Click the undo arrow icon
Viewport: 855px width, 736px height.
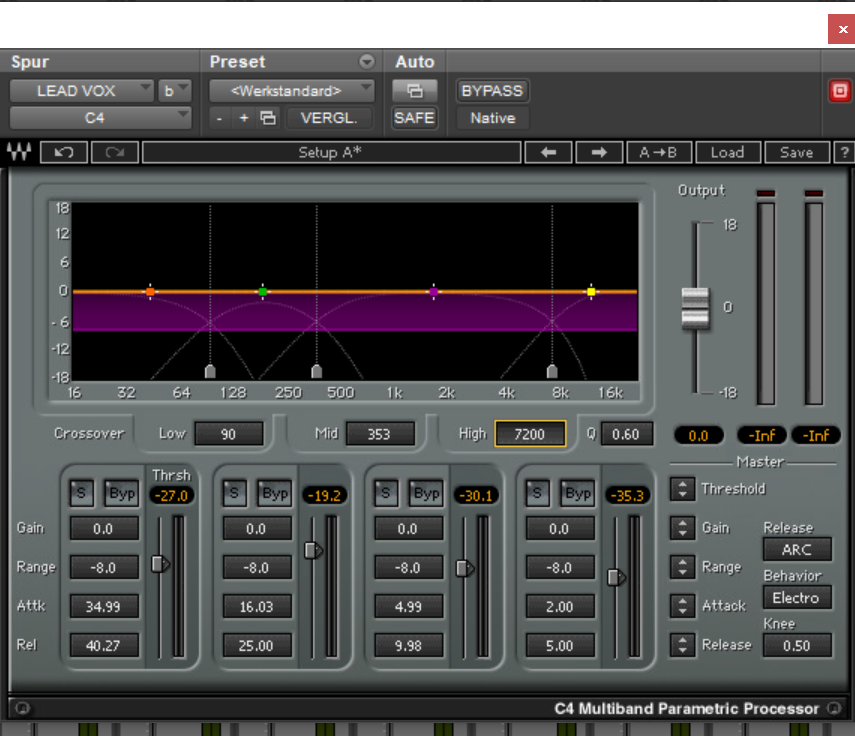(64, 153)
